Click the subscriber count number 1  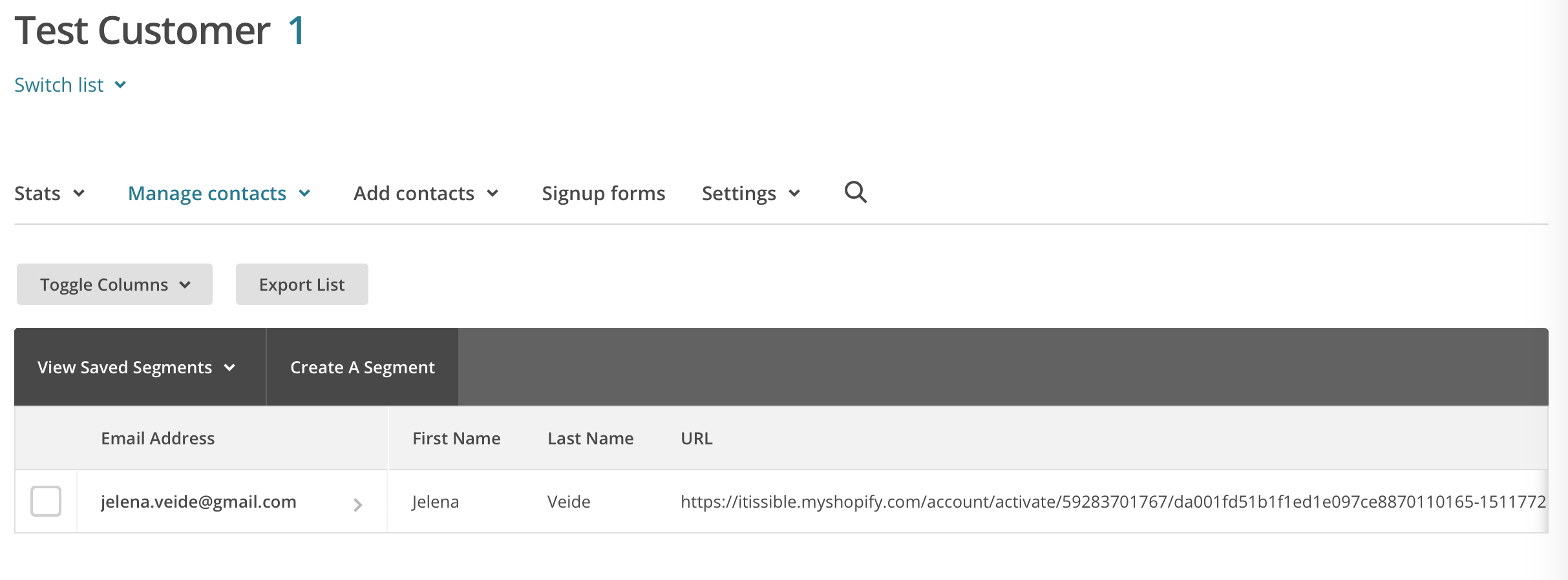click(297, 30)
